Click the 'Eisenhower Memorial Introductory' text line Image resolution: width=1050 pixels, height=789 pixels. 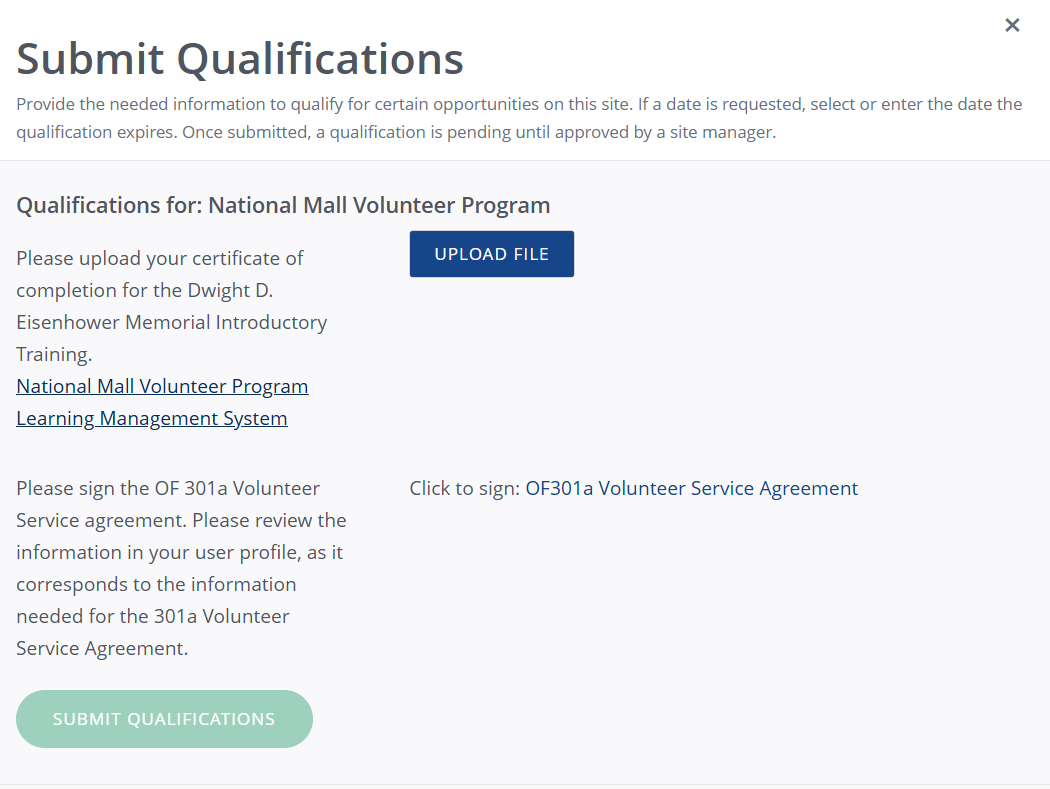pyautogui.click(x=172, y=322)
